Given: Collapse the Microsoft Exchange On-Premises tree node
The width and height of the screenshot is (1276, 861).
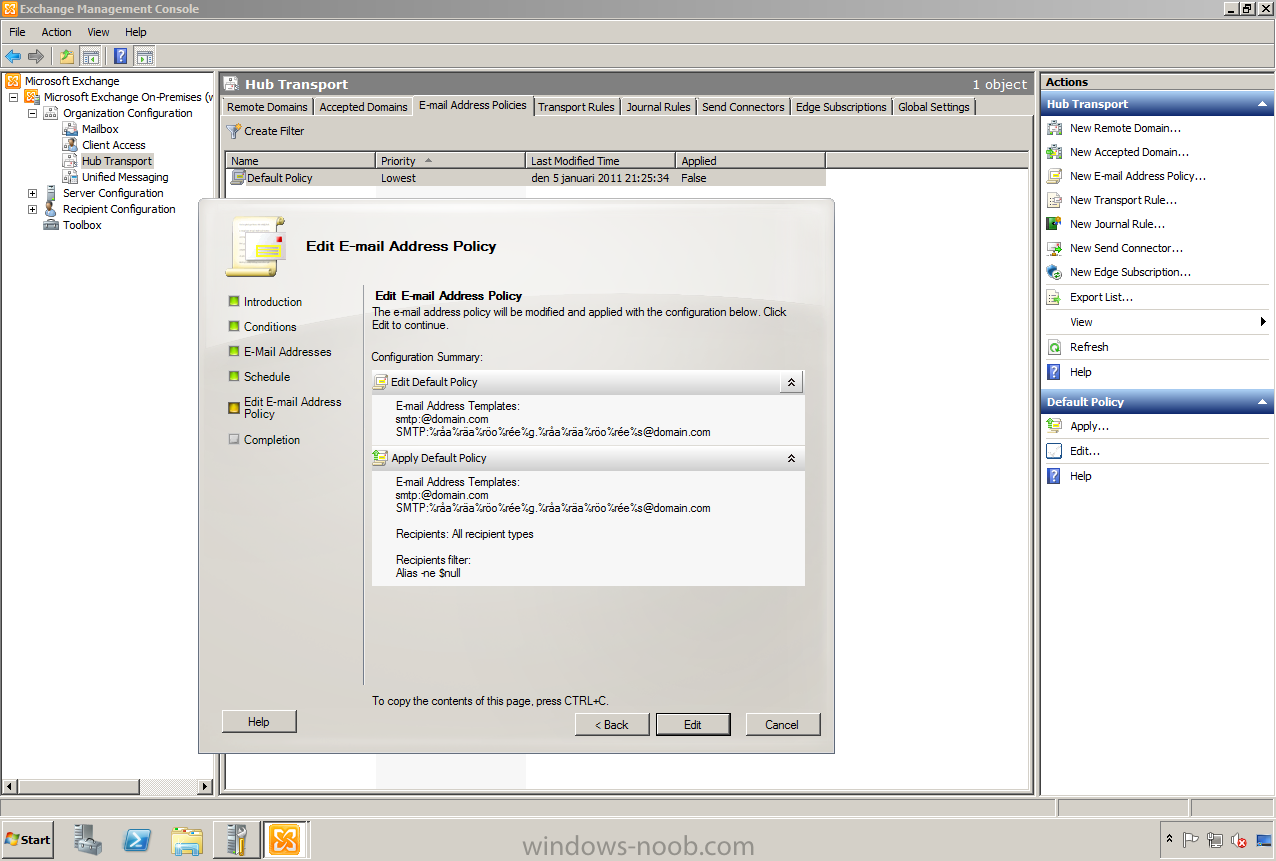Looking at the screenshot, I should (13, 97).
